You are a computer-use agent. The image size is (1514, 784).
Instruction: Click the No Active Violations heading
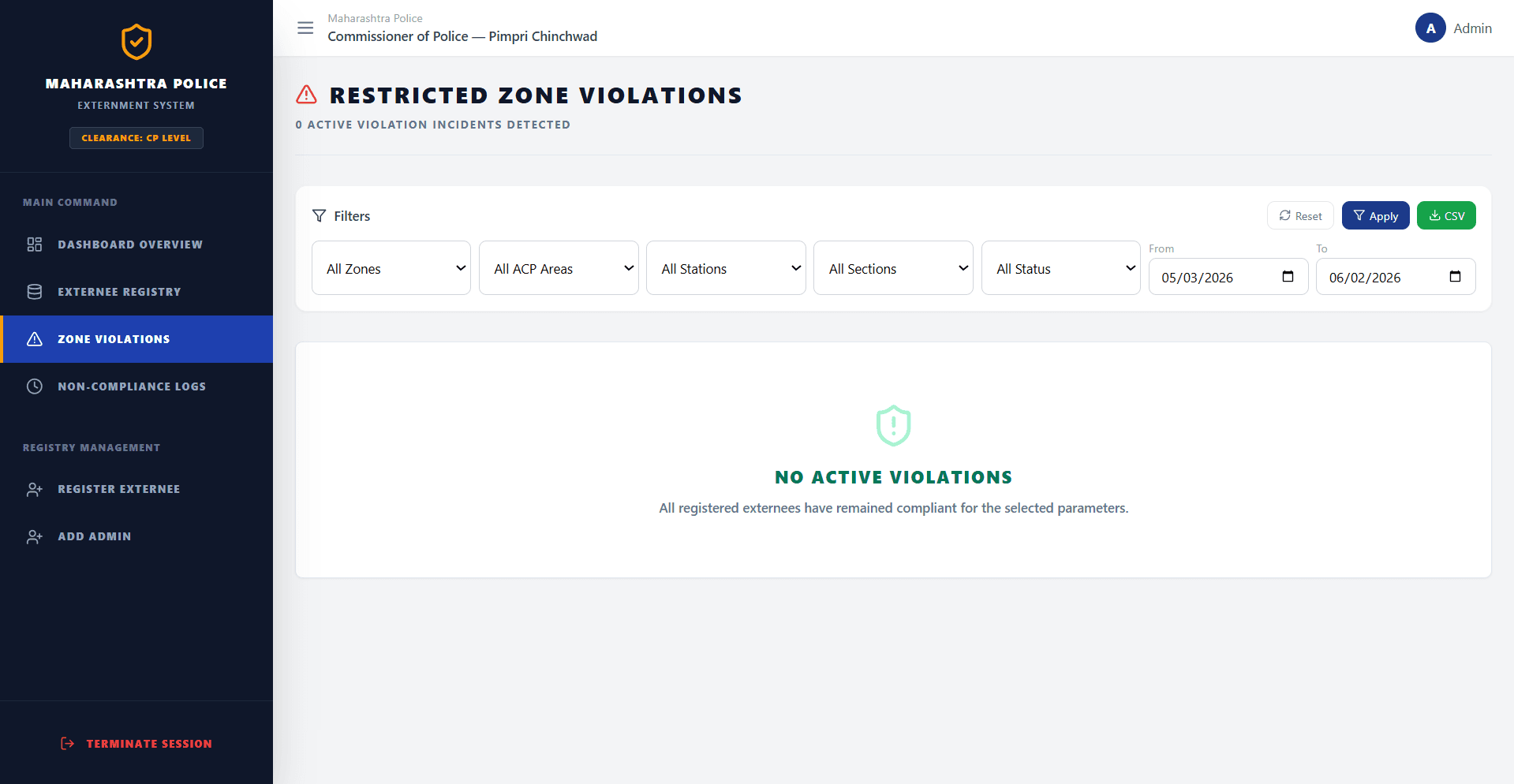(893, 477)
